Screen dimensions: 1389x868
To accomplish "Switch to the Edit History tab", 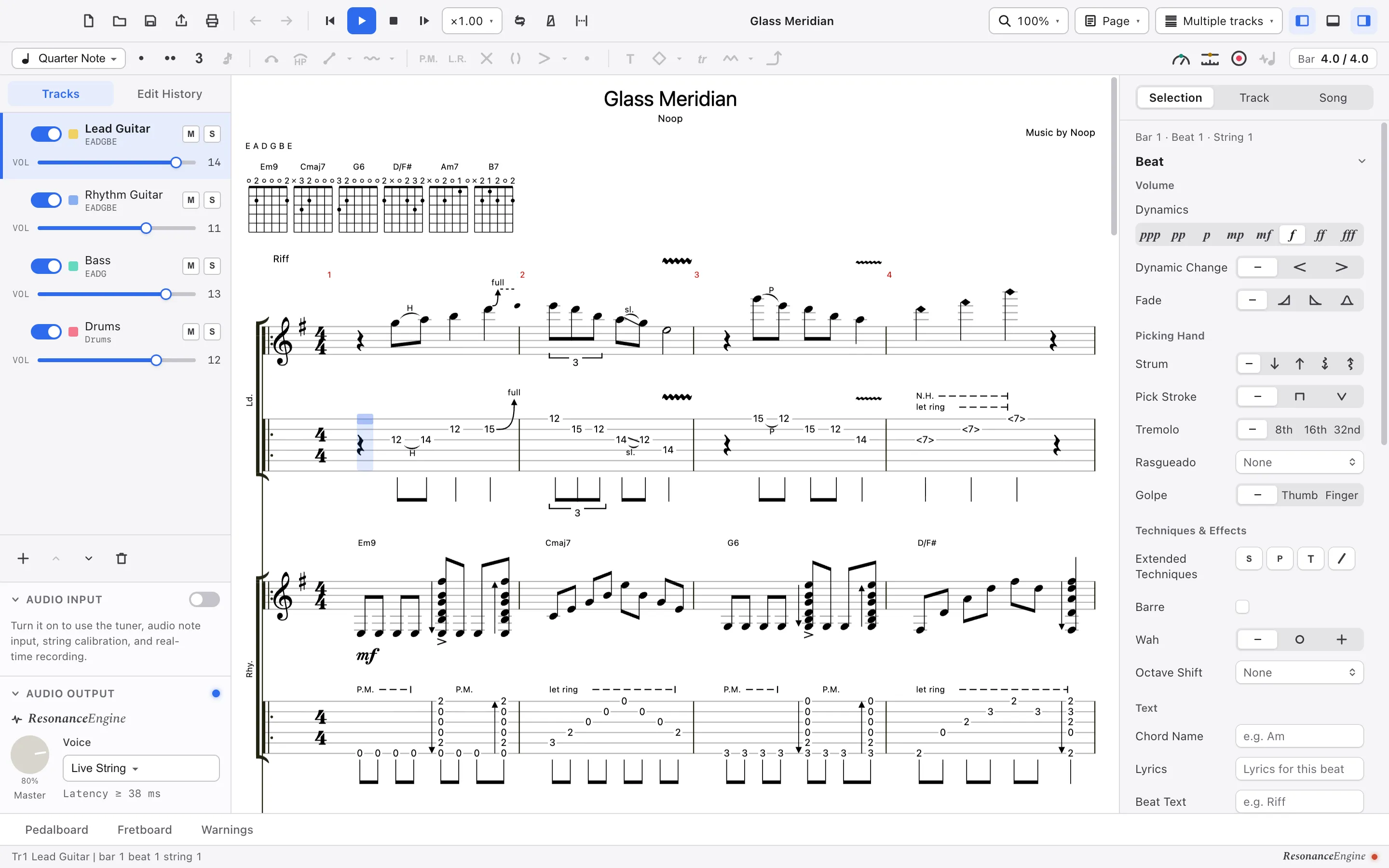I will tap(169, 94).
